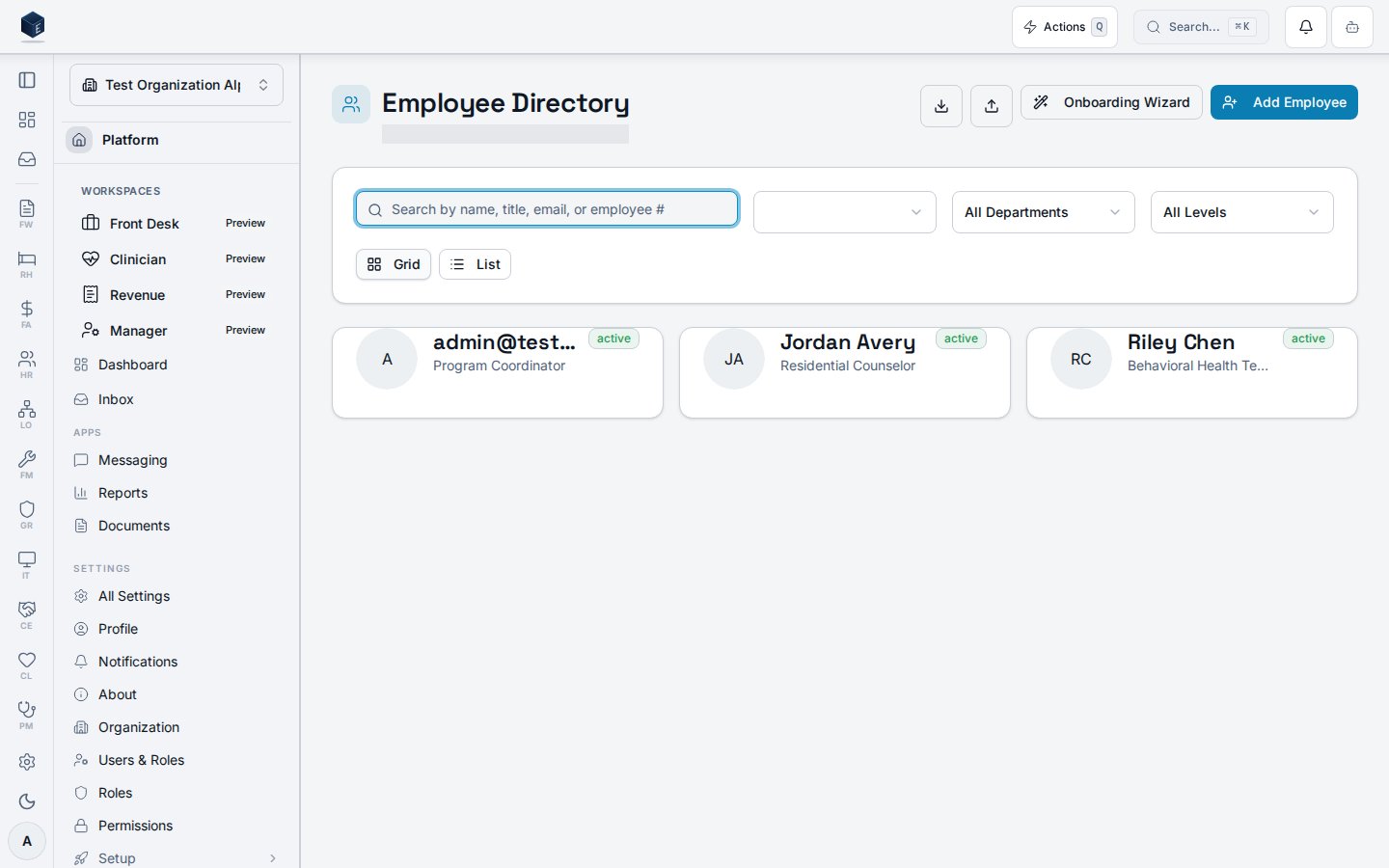
Task: Open the About page
Action: [x=177, y=694]
